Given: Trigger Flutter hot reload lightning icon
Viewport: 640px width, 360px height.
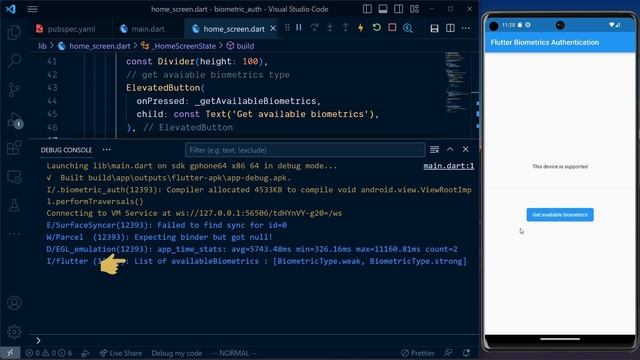Looking at the screenshot, I should [361, 27].
